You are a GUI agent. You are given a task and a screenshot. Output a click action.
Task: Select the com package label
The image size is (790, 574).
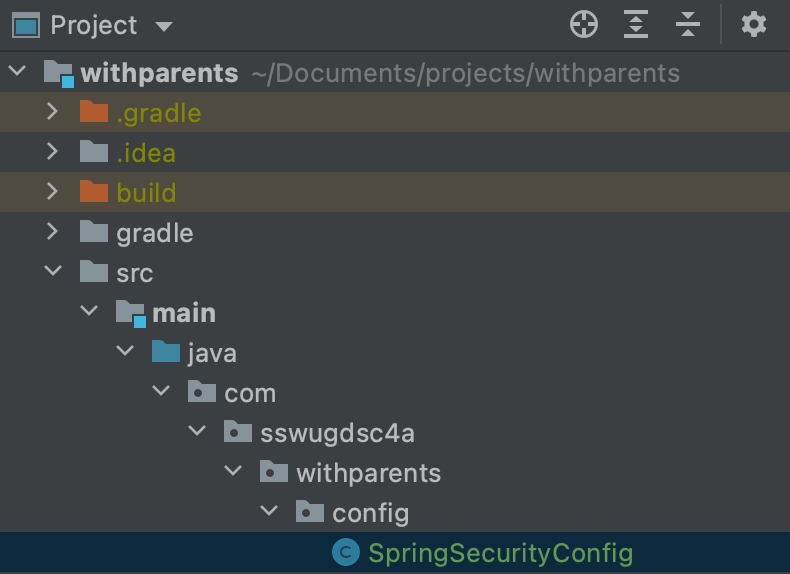(250, 394)
